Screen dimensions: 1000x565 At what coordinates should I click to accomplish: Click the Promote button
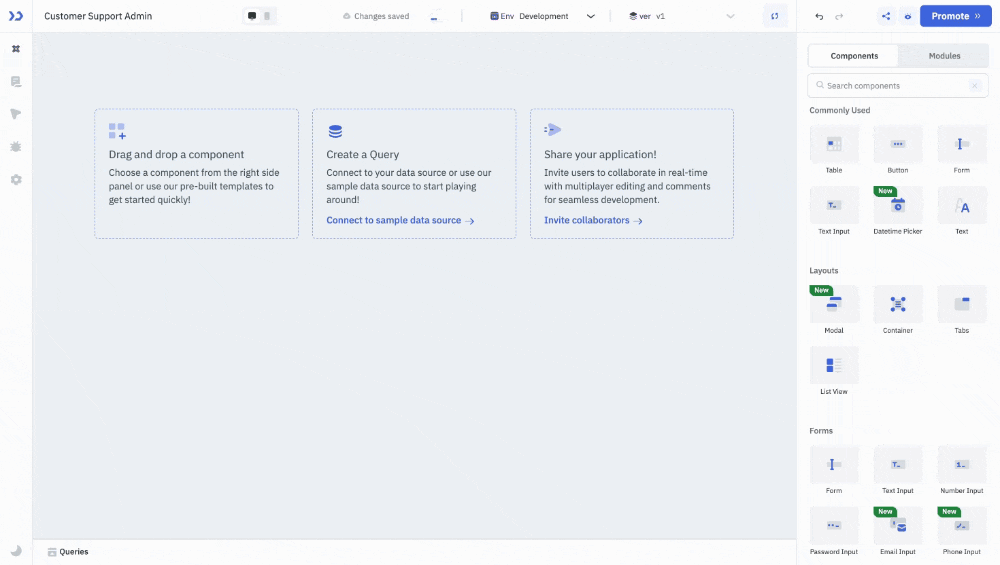coord(955,16)
